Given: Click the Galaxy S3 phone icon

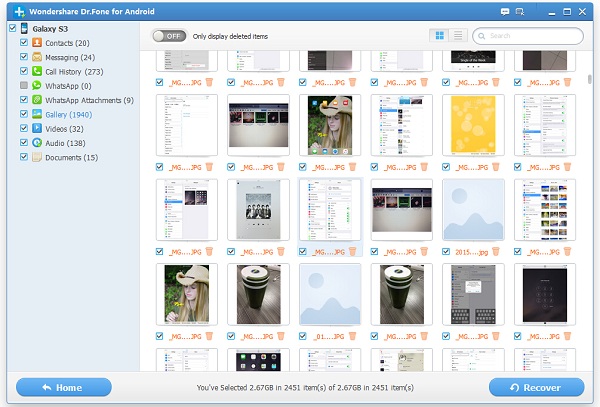Looking at the screenshot, I should pos(24,28).
